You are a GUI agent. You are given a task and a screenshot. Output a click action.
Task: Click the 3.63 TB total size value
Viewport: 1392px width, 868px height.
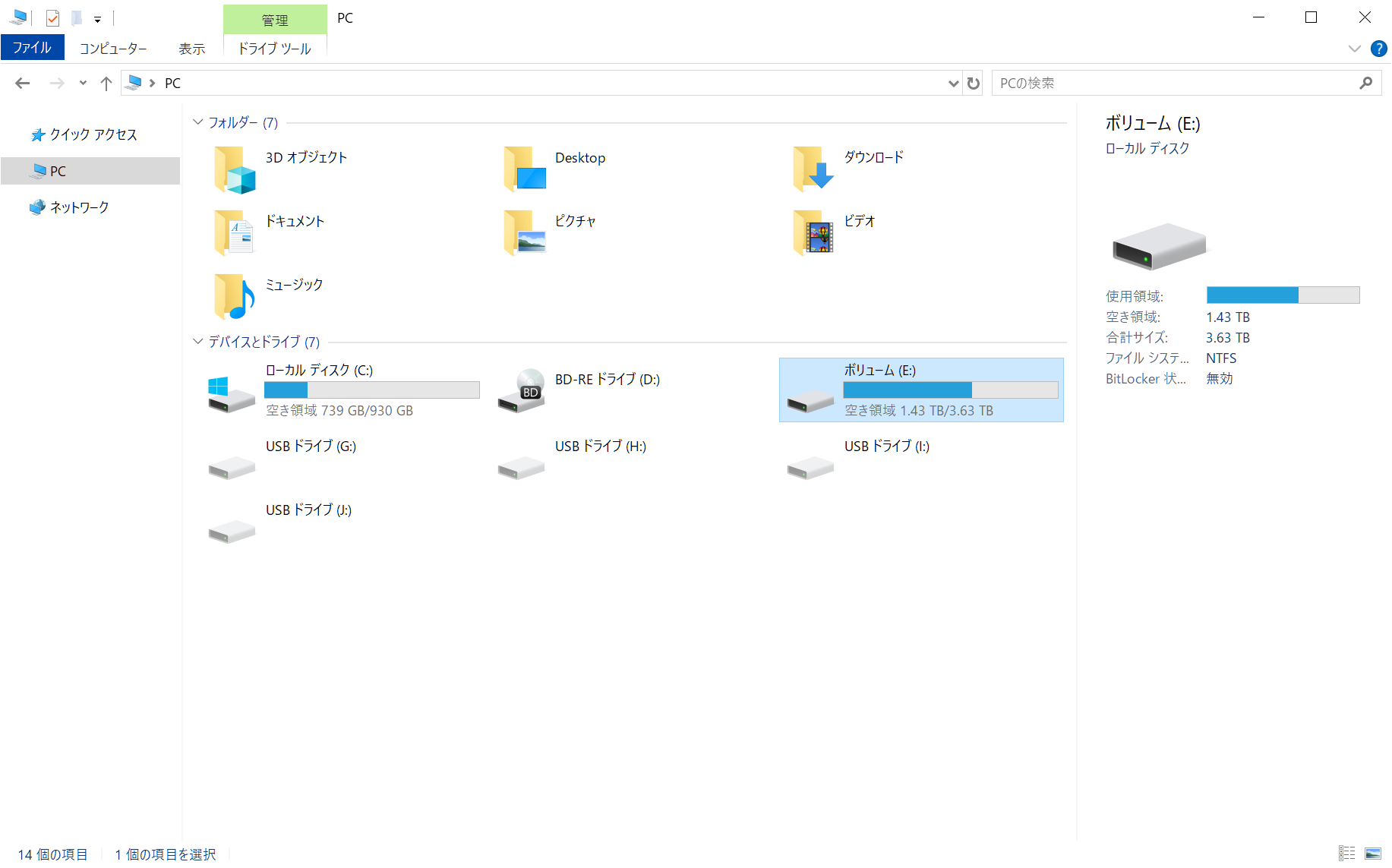(1228, 338)
